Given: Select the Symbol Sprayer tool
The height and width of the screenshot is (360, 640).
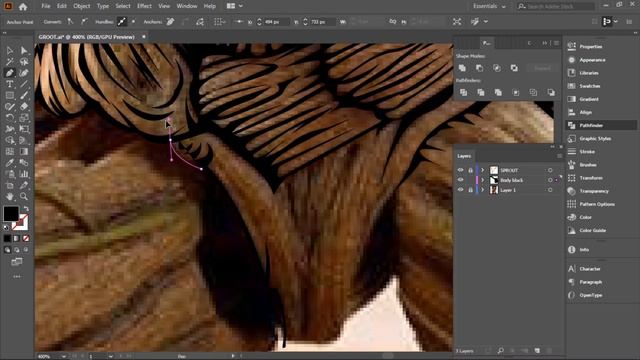Looking at the screenshot, I should pos(10,174).
